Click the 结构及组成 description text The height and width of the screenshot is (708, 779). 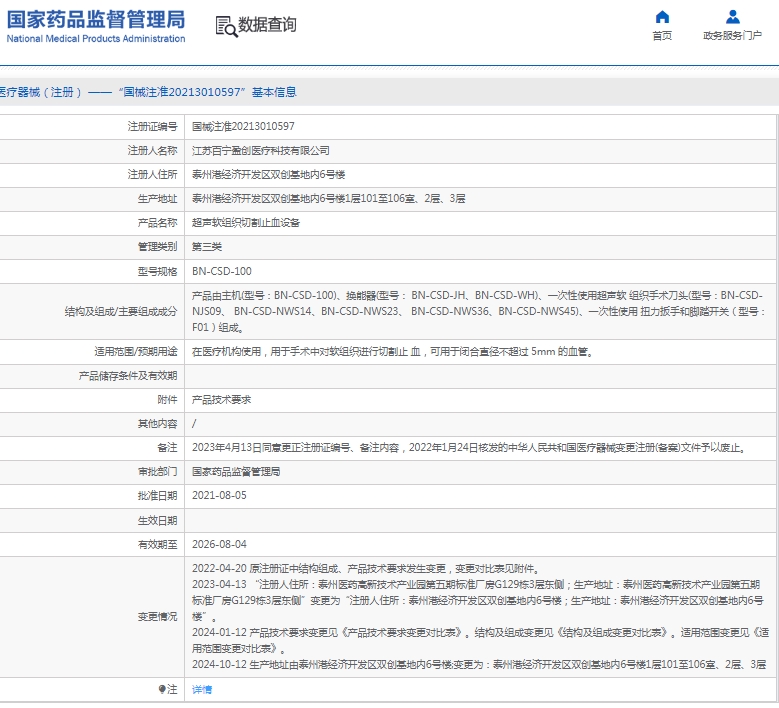(x=479, y=312)
